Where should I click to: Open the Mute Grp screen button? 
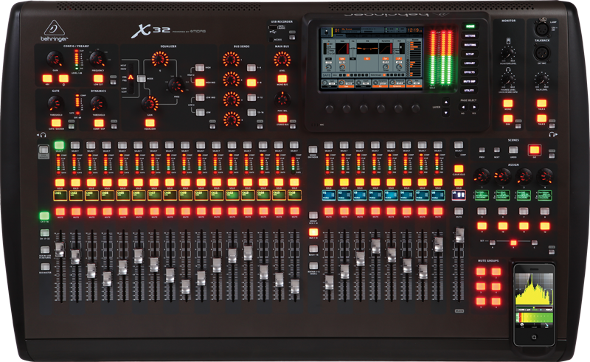click(470, 81)
